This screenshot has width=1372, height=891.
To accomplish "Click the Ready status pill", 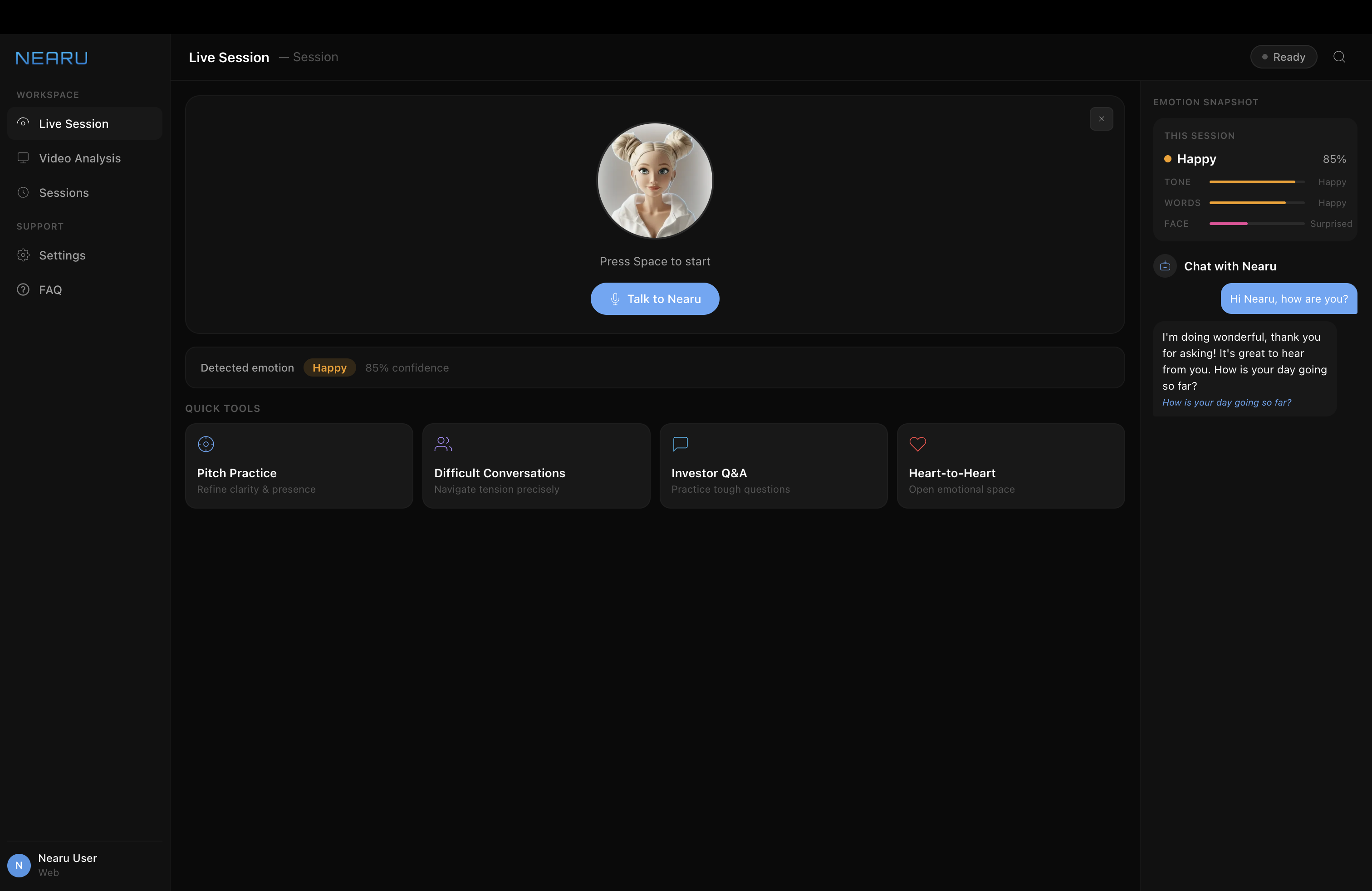I will 1283,56.
